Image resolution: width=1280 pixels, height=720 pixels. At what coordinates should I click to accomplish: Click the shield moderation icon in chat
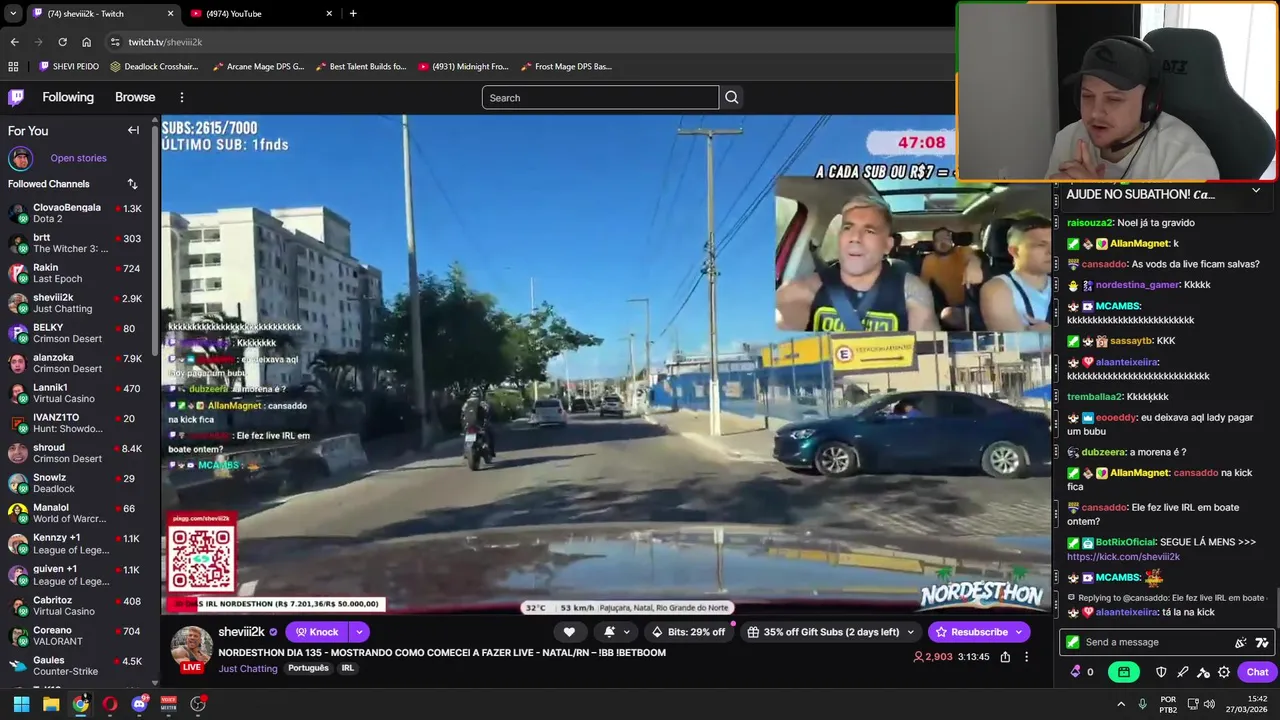click(x=1161, y=672)
